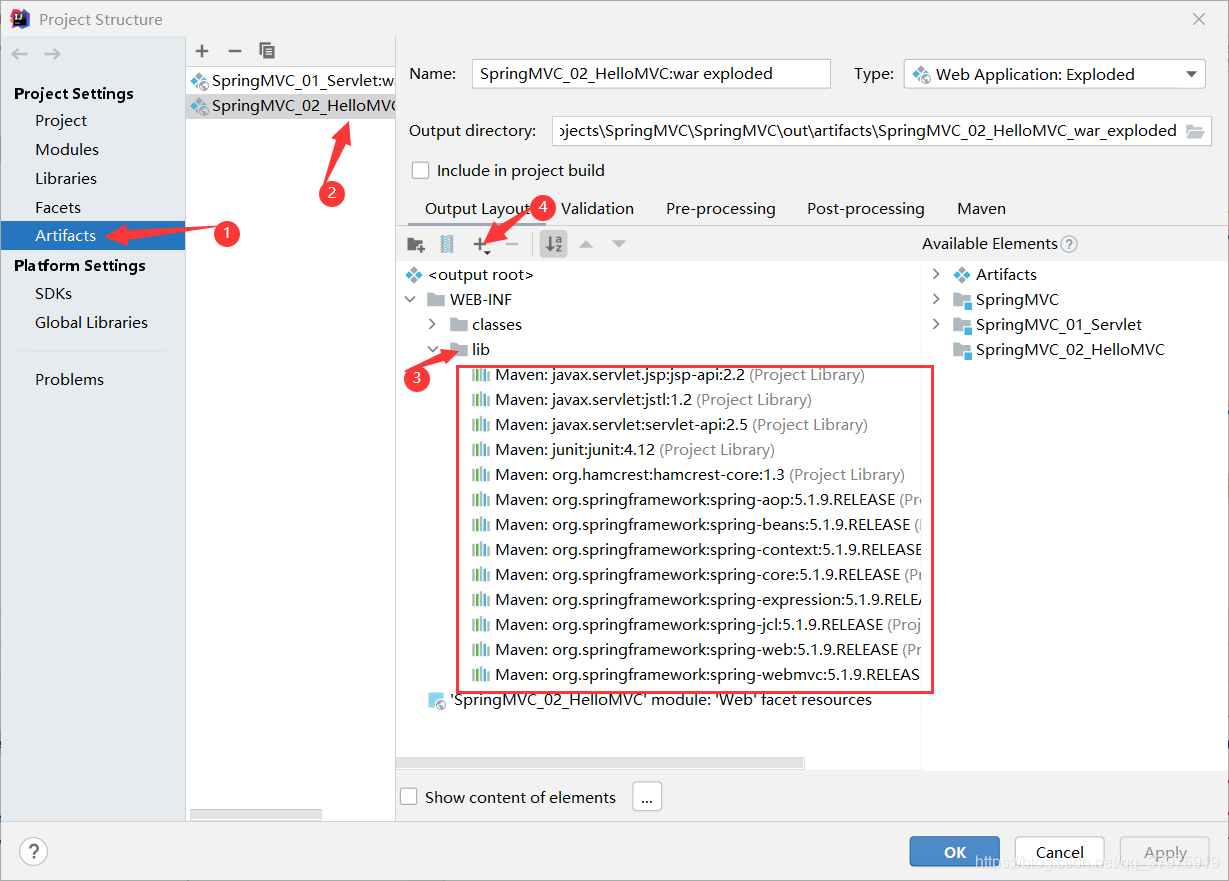The image size is (1229, 881).
Task: Open Global Libraries under Platform Settings
Action: tap(91, 323)
